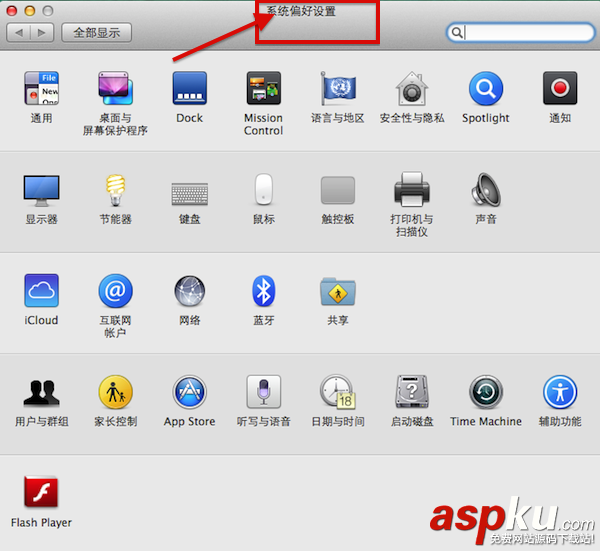This screenshot has width=600, height=551.
Task: Open Time Machine preferences
Action: (486, 392)
